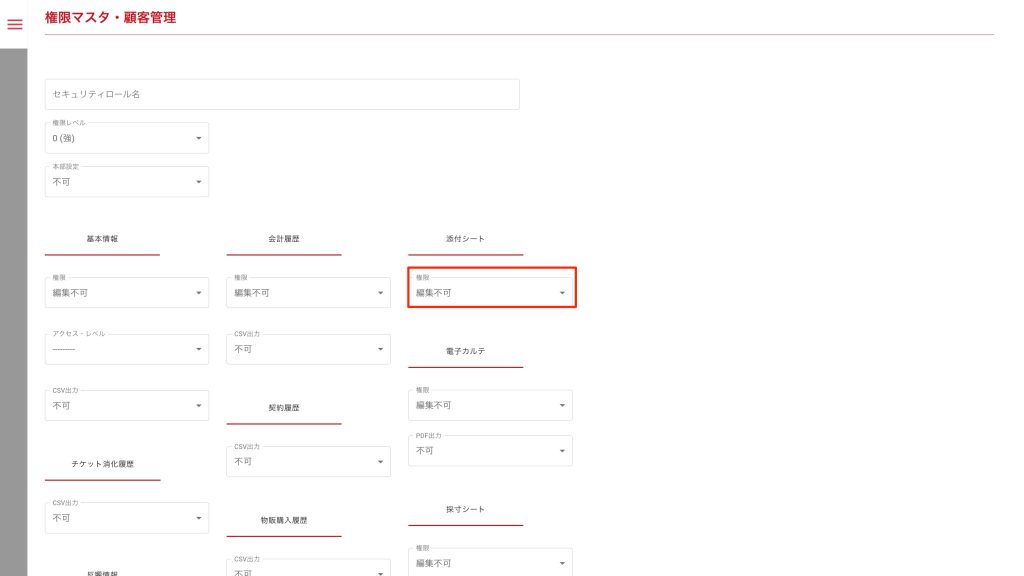Screen dimensions: 1024x576
Task: Select the 添付シート section heading
Action: coord(465,240)
